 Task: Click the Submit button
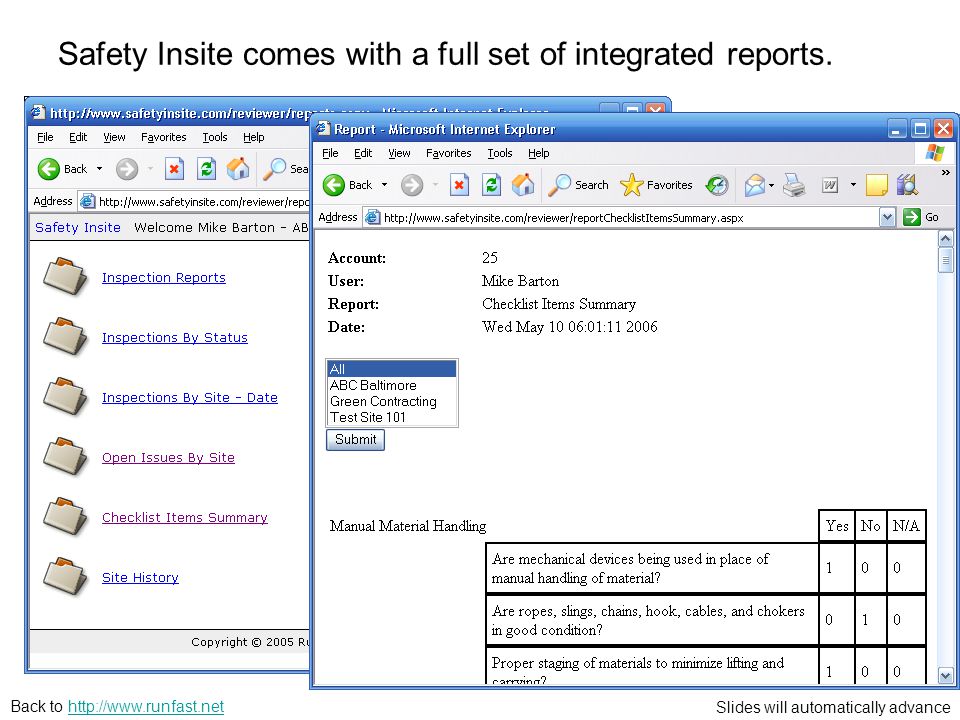[x=356, y=440]
